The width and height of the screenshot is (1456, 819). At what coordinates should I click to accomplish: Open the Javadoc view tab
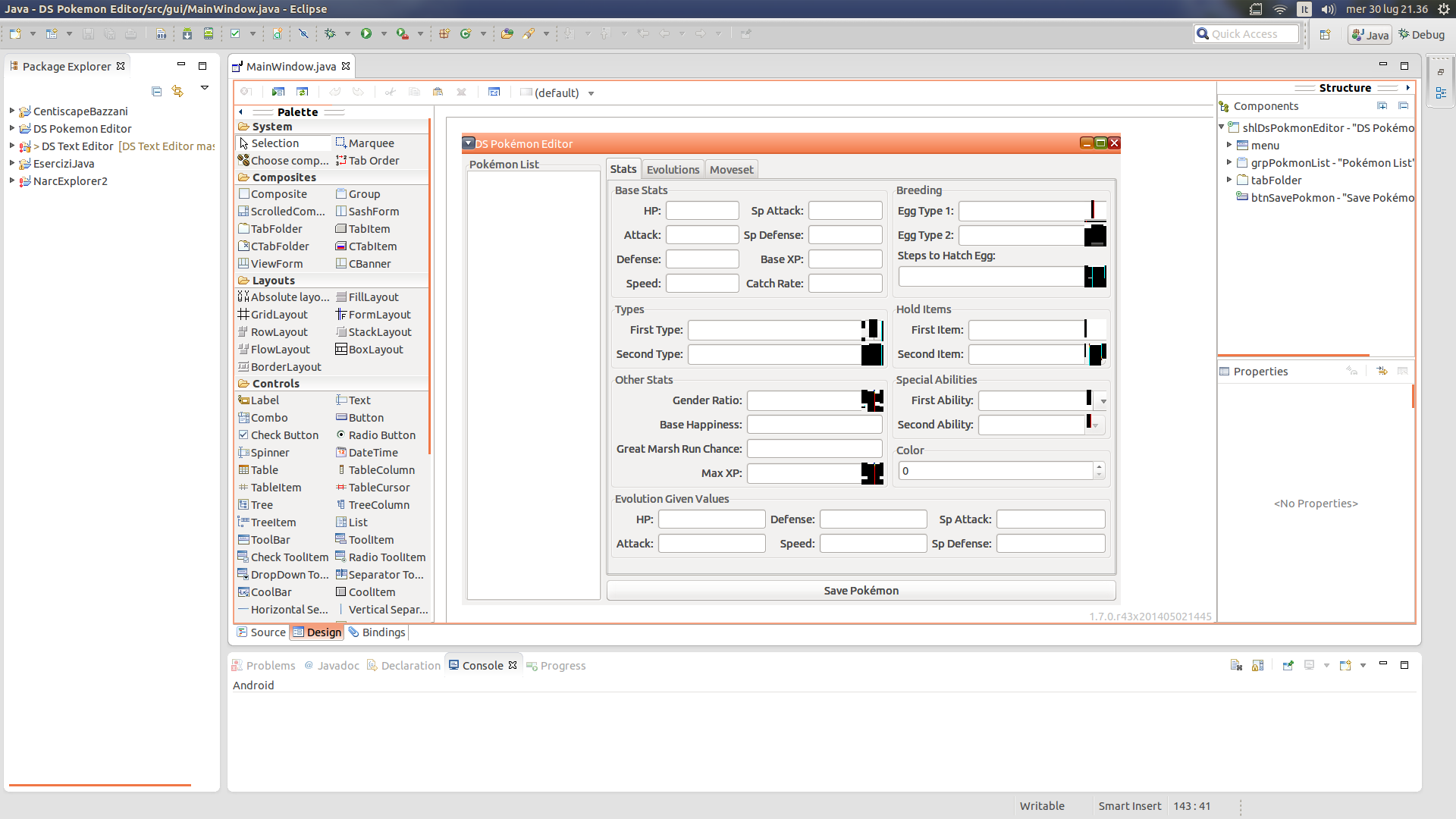click(x=331, y=666)
